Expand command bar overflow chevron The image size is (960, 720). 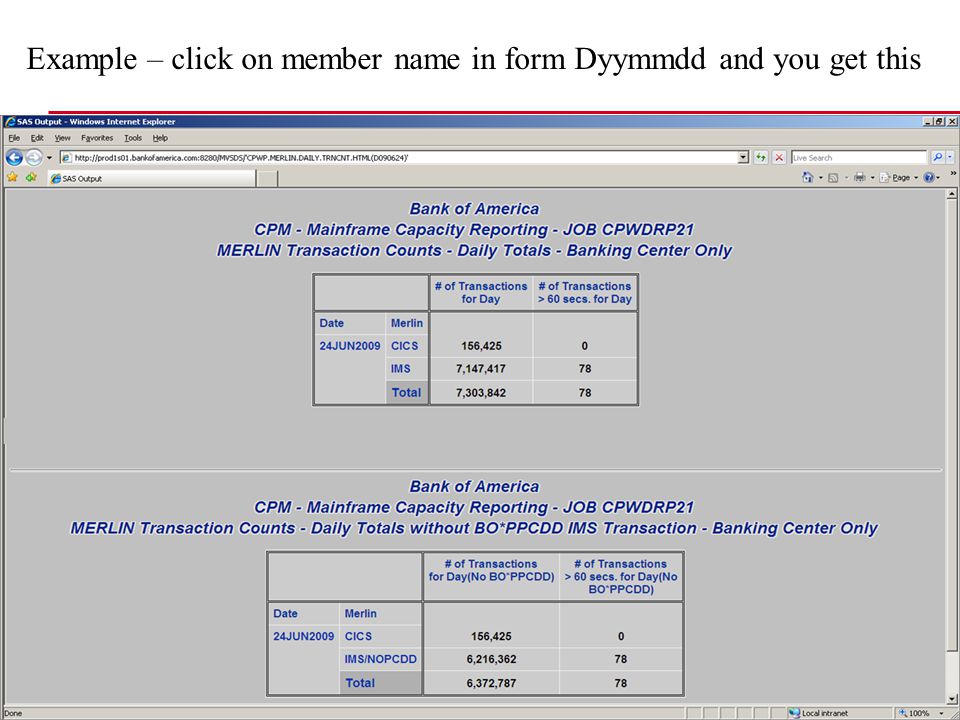pos(953,174)
